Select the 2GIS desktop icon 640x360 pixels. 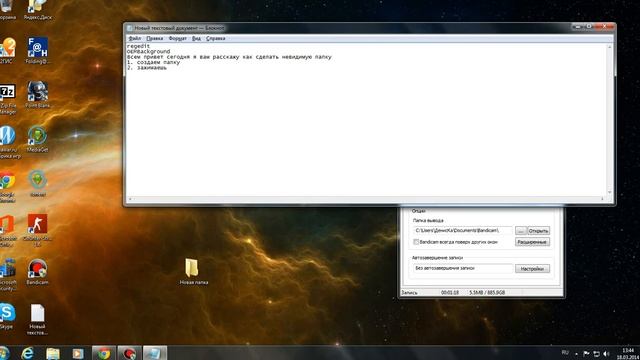(x=7, y=50)
